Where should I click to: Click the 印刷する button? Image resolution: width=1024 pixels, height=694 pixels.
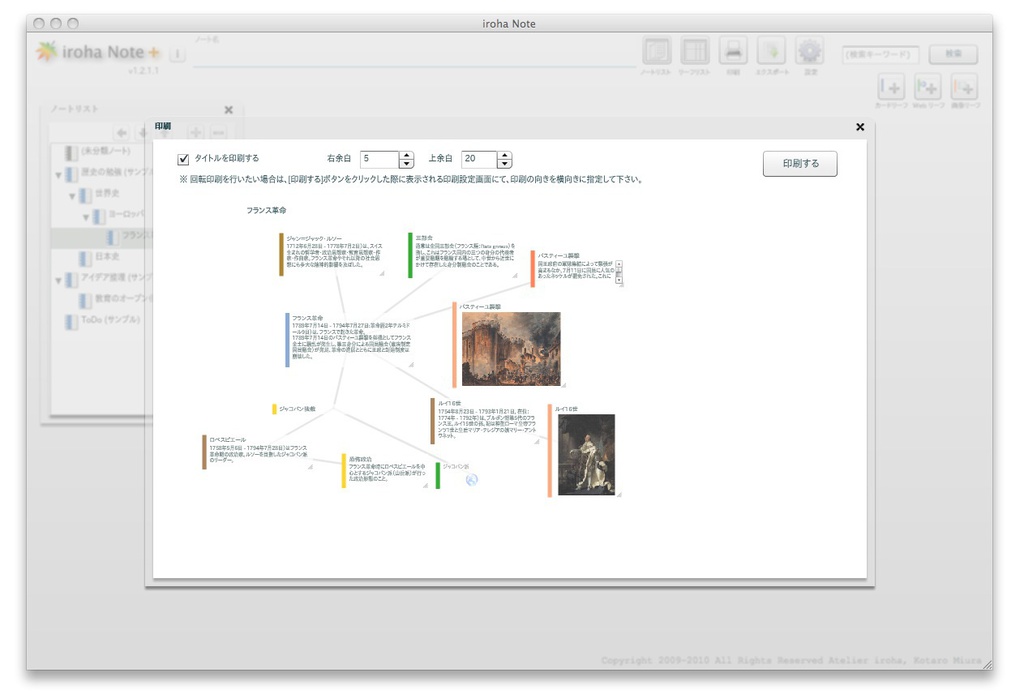coord(800,163)
